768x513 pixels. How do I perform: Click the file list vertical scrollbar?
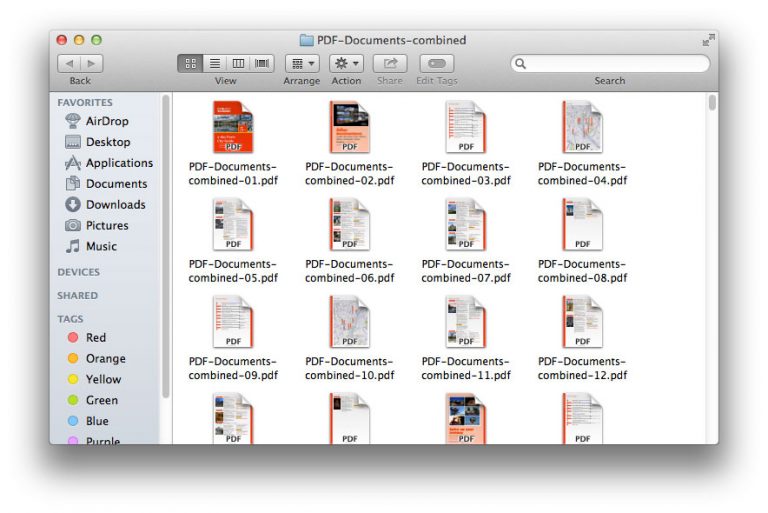712,103
